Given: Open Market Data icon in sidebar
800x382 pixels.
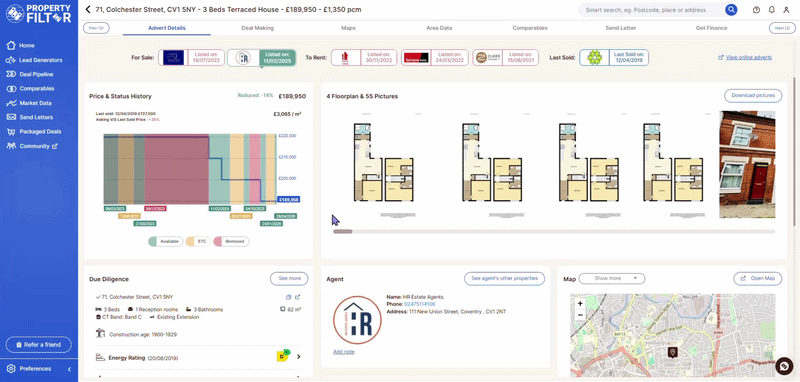Looking at the screenshot, I should pos(11,103).
